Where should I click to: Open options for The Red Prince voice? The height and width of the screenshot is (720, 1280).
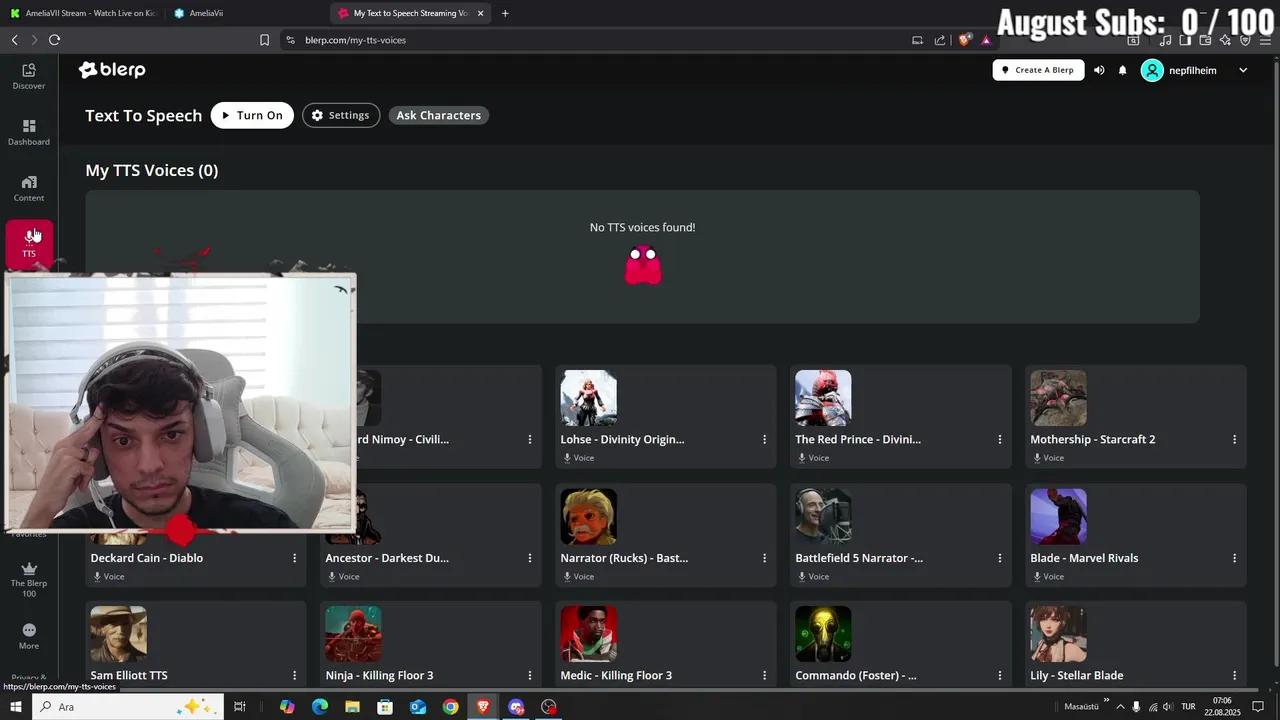pyautogui.click(x=999, y=439)
